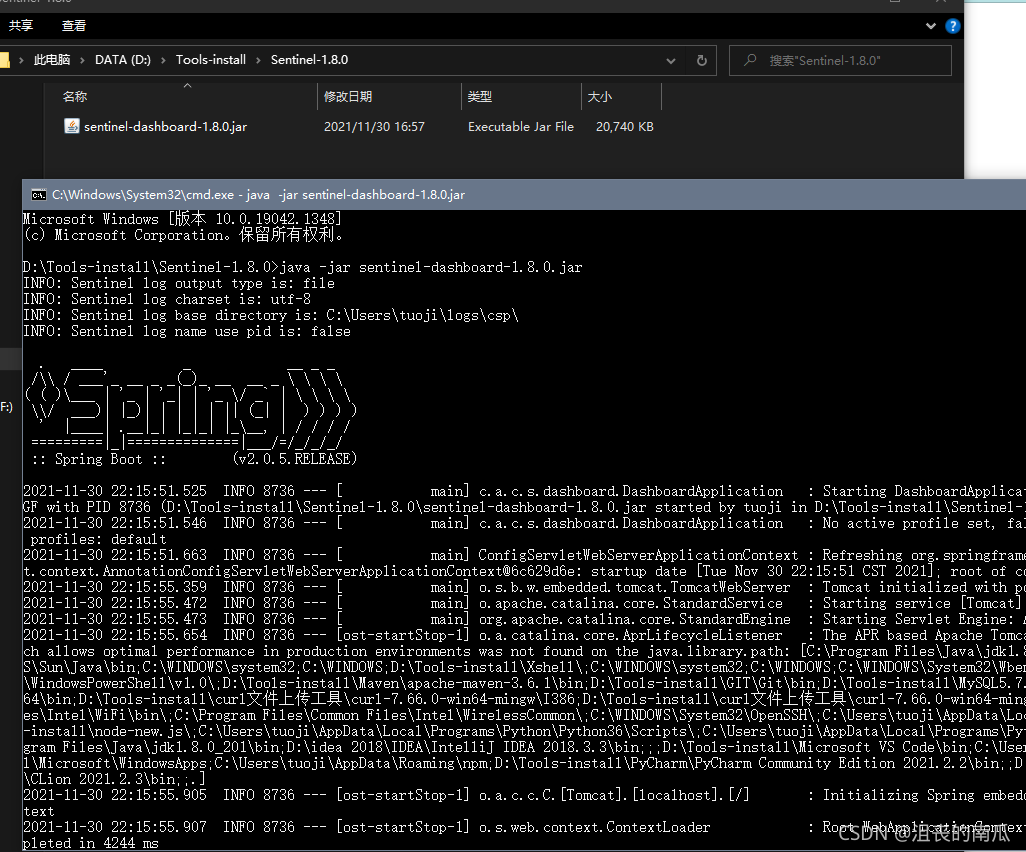Click the Tools-install breadcrumb
Screen dimensions: 1026x852
pos(211,60)
